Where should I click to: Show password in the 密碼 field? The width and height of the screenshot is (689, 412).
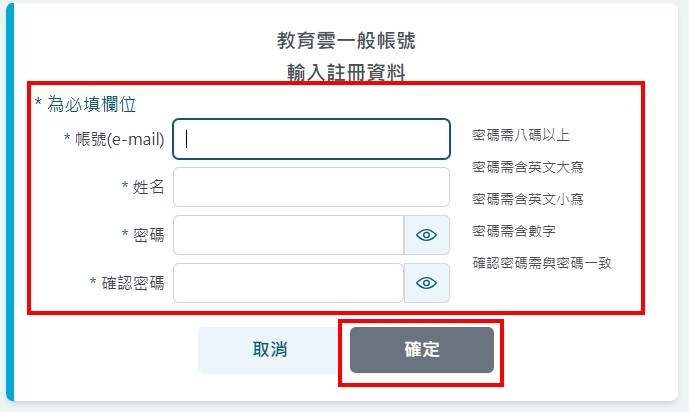(x=427, y=235)
